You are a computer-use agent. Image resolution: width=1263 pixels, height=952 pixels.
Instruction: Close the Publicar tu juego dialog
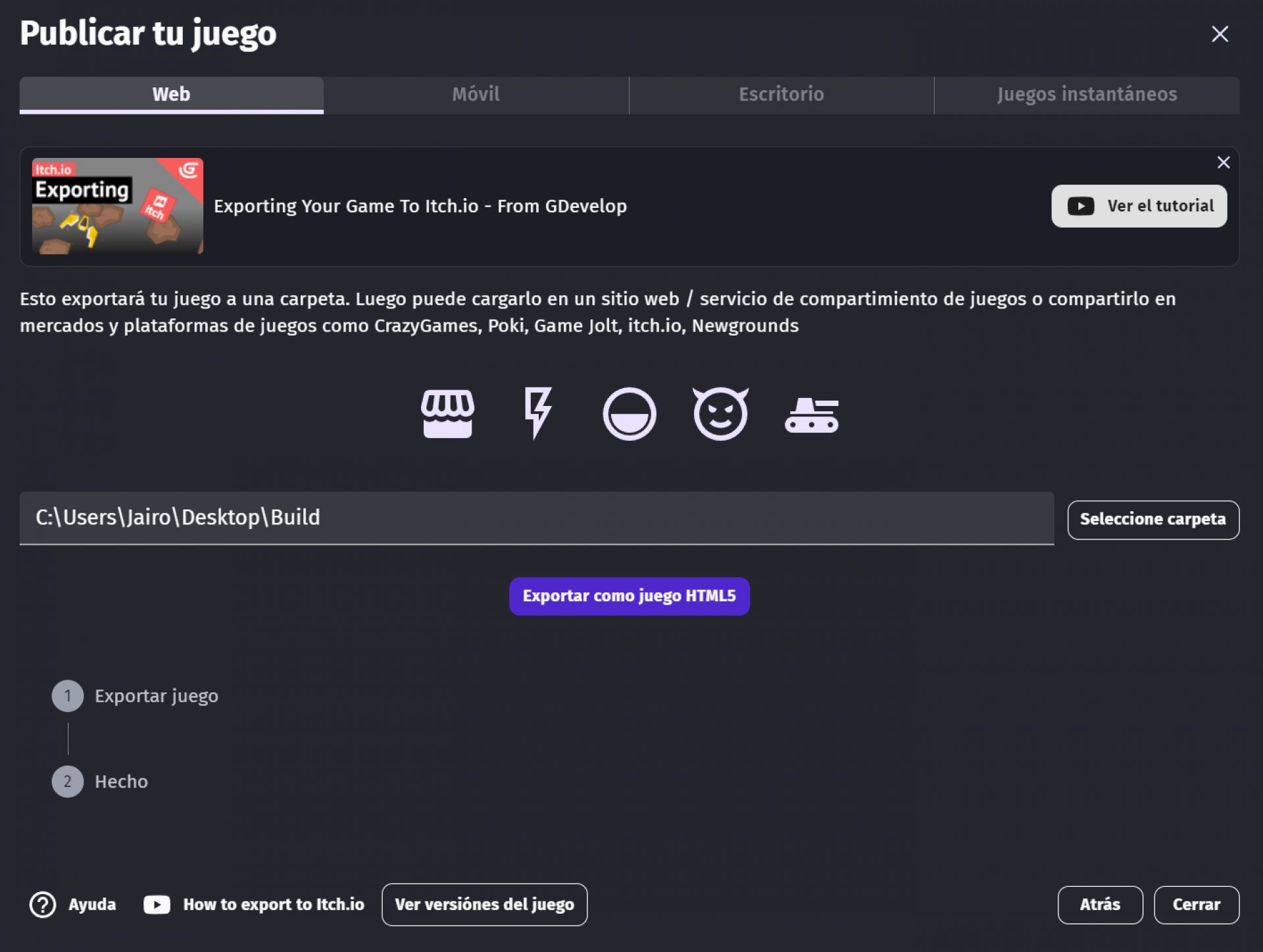[x=1220, y=34]
